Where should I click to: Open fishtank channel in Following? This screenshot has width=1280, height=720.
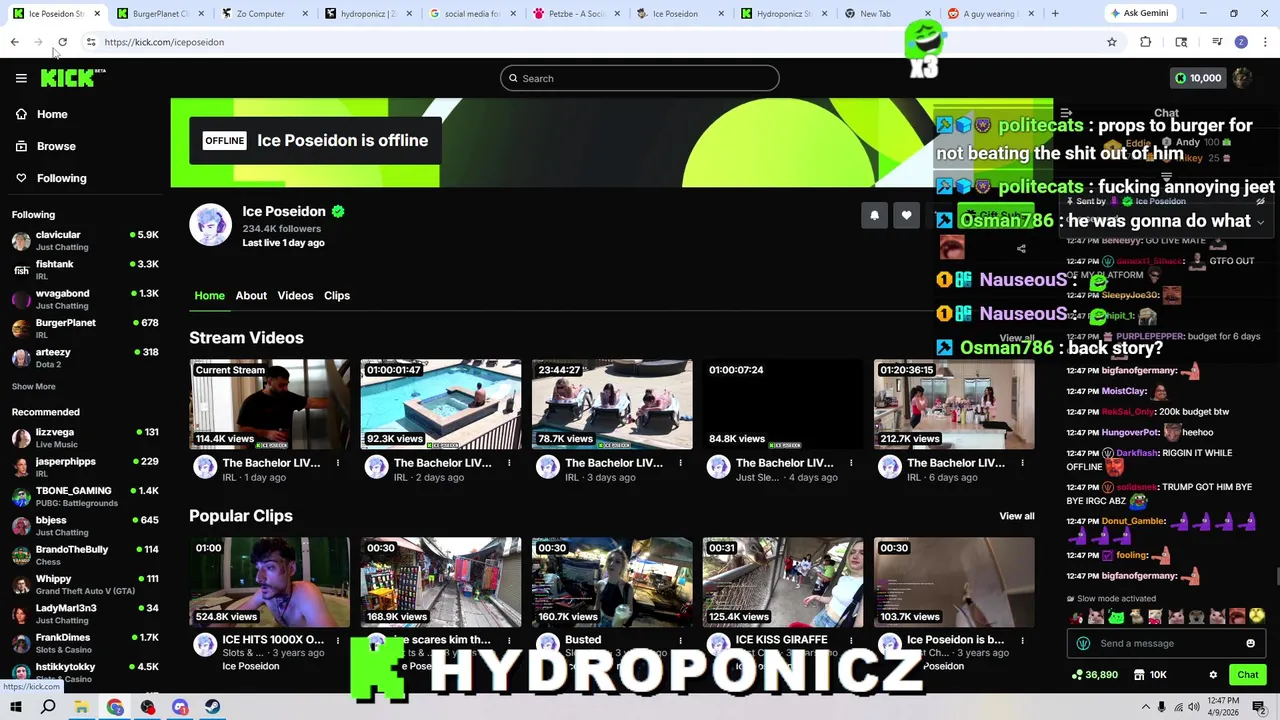tap(85, 269)
